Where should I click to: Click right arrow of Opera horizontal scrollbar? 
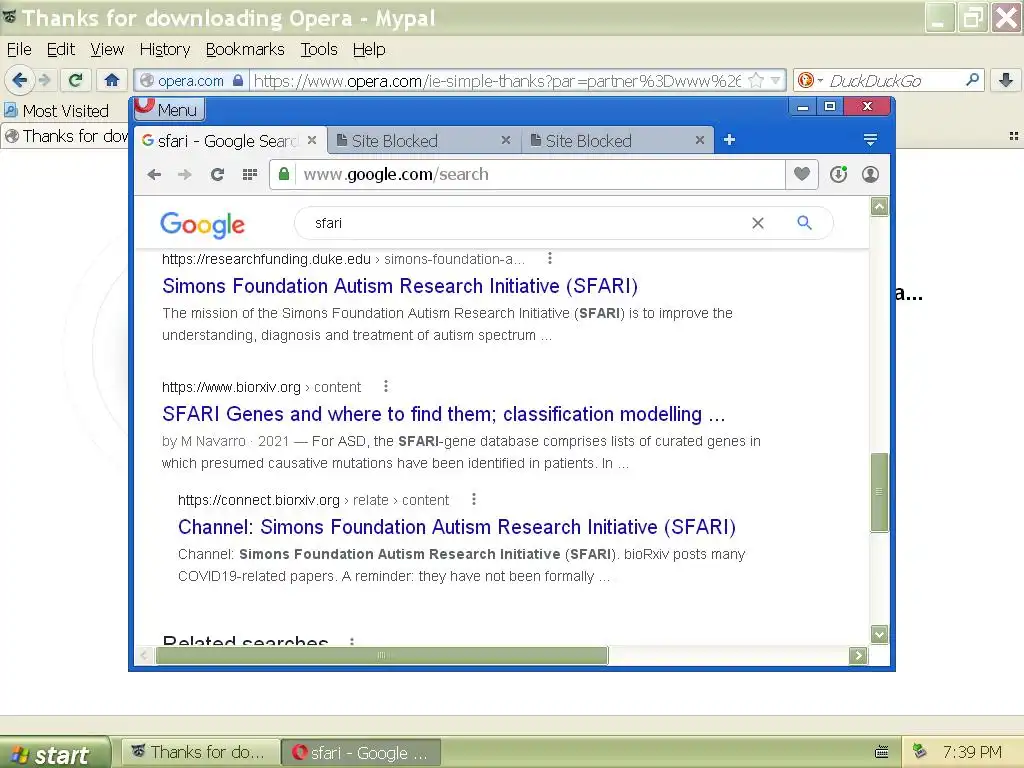(x=858, y=655)
